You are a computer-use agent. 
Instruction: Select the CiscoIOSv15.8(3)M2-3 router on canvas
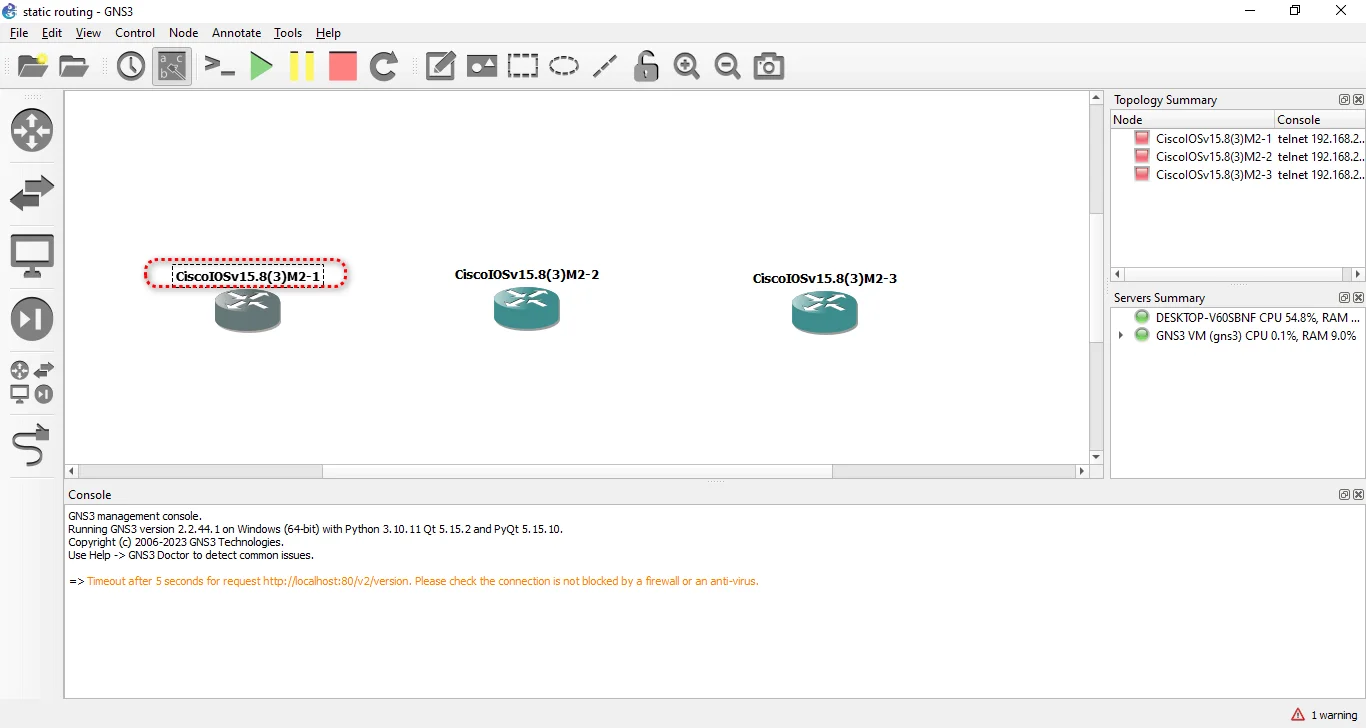point(825,313)
